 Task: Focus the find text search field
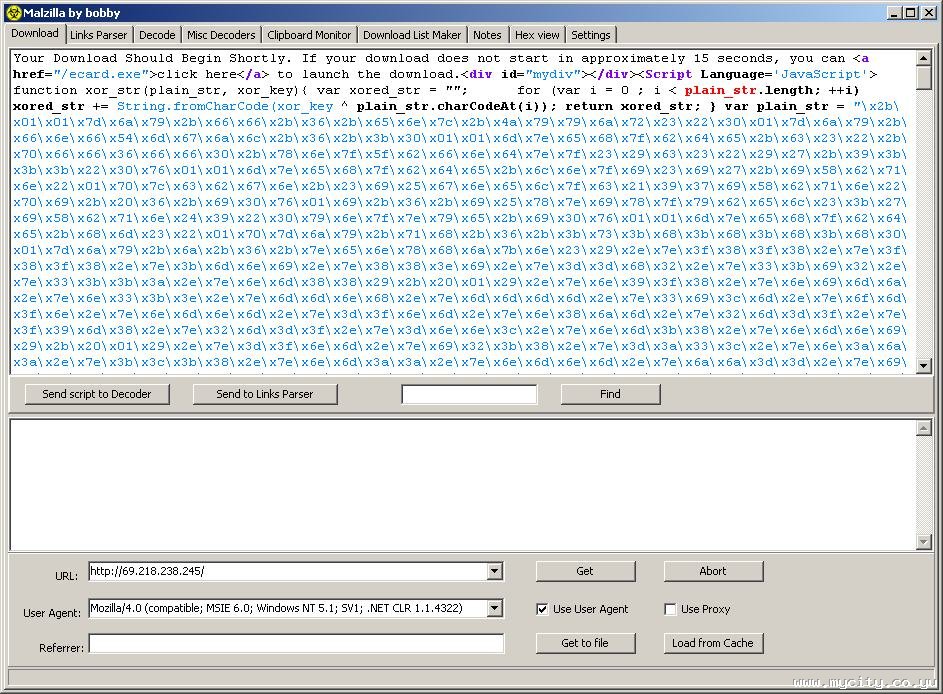click(469, 394)
